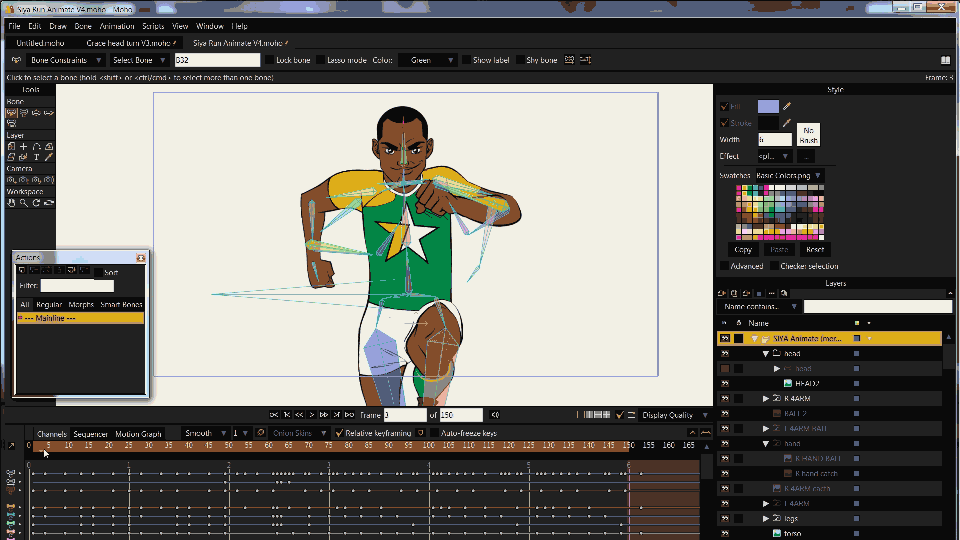Viewport: 960px width, 540px height.
Task: Uncheck the Stroke checkbox in Style panel
Action: pyautogui.click(x=724, y=123)
